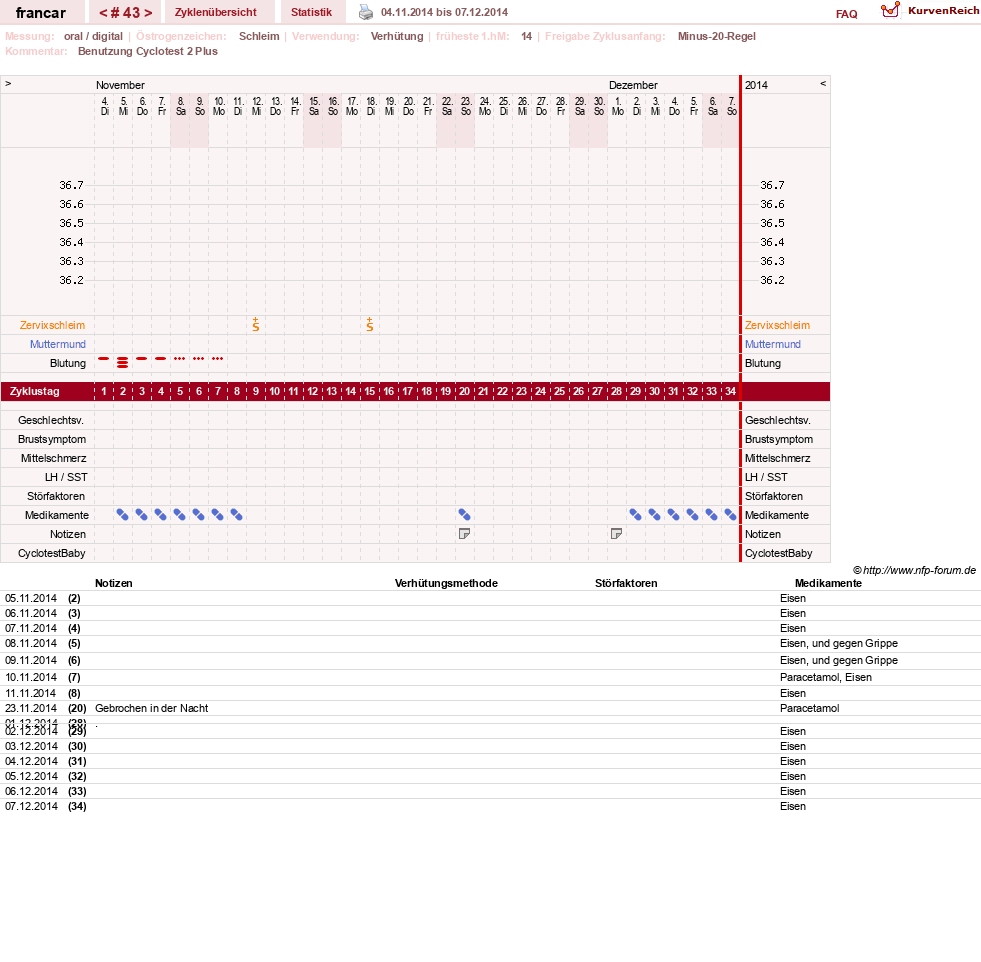981x962 pixels.
Task: Click the heavy bleeding mark on cycle day 2
Action: 123,362
